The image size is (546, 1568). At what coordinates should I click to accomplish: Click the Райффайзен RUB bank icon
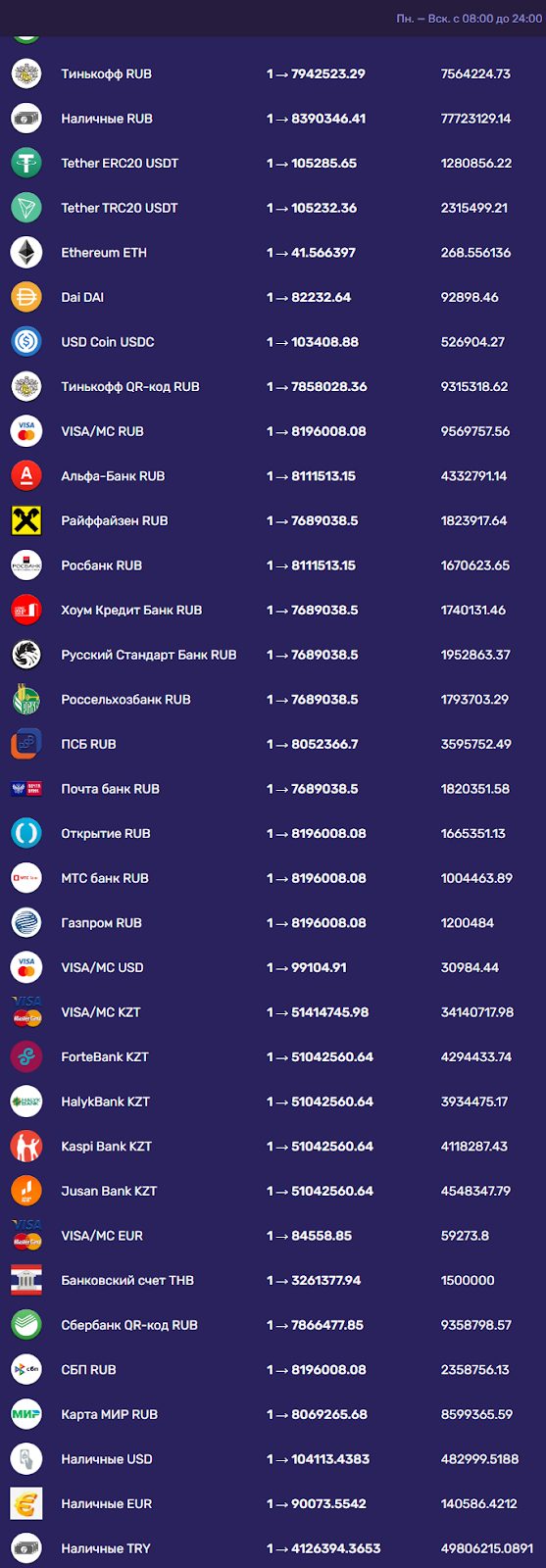[26, 520]
